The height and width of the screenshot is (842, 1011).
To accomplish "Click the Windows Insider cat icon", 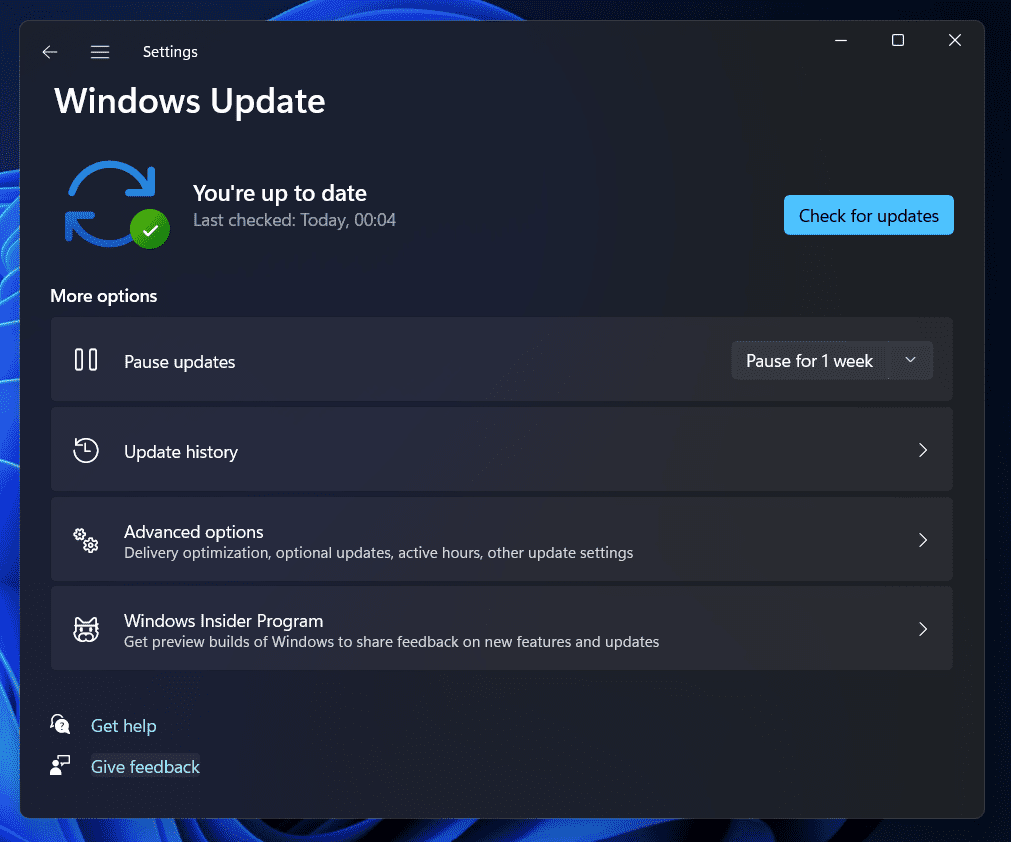I will pyautogui.click(x=86, y=629).
